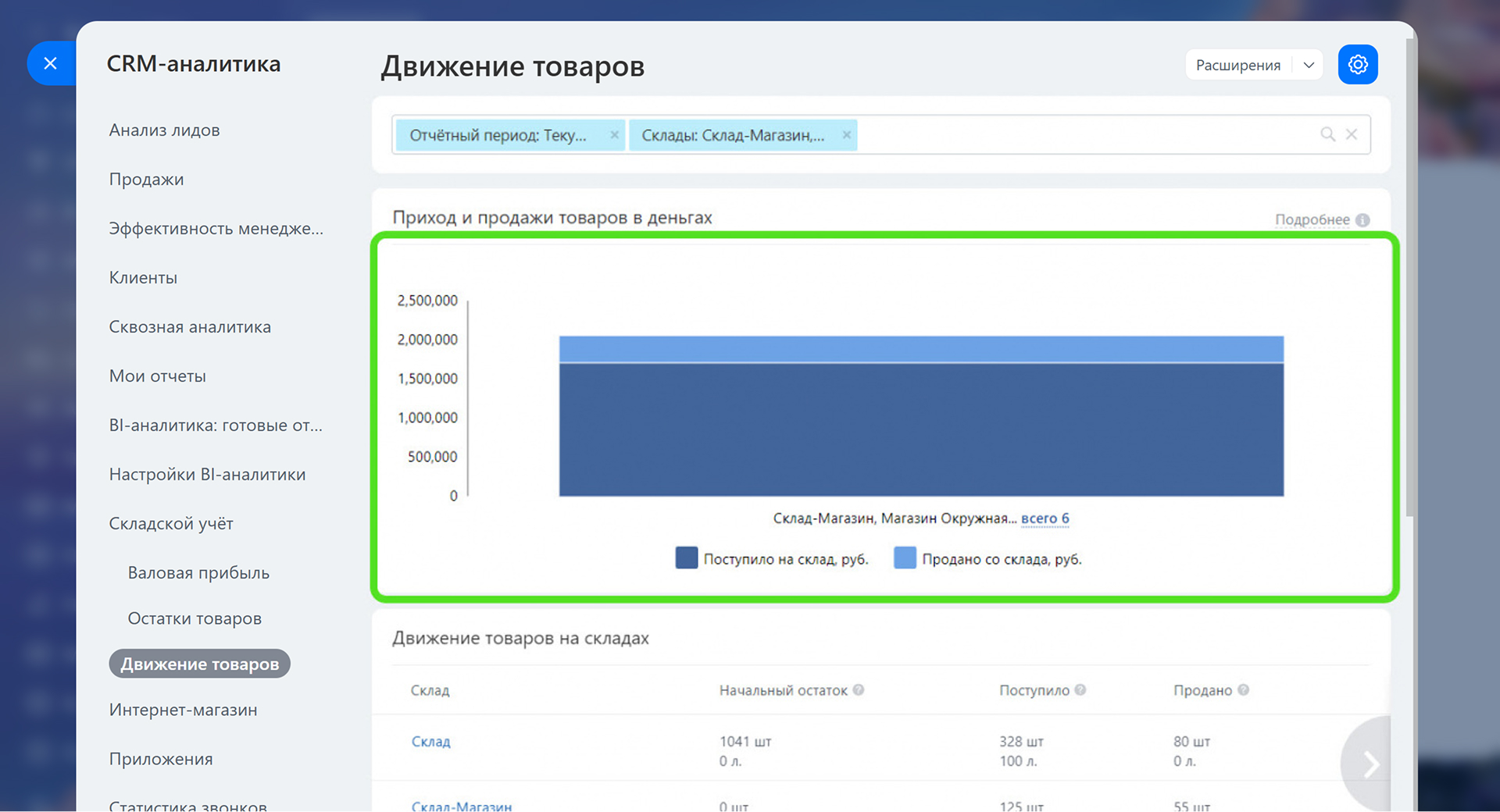The height and width of the screenshot is (812, 1500).
Task: Click the Движение товаров на складах heading
Action: point(520,639)
